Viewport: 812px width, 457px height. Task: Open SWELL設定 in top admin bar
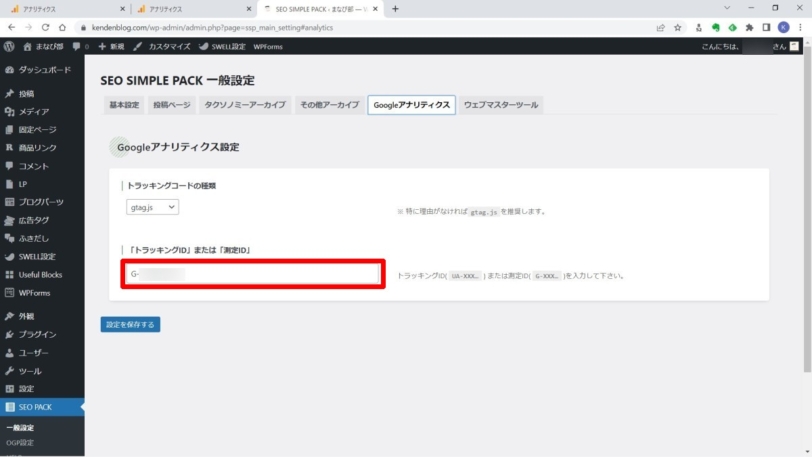222,47
